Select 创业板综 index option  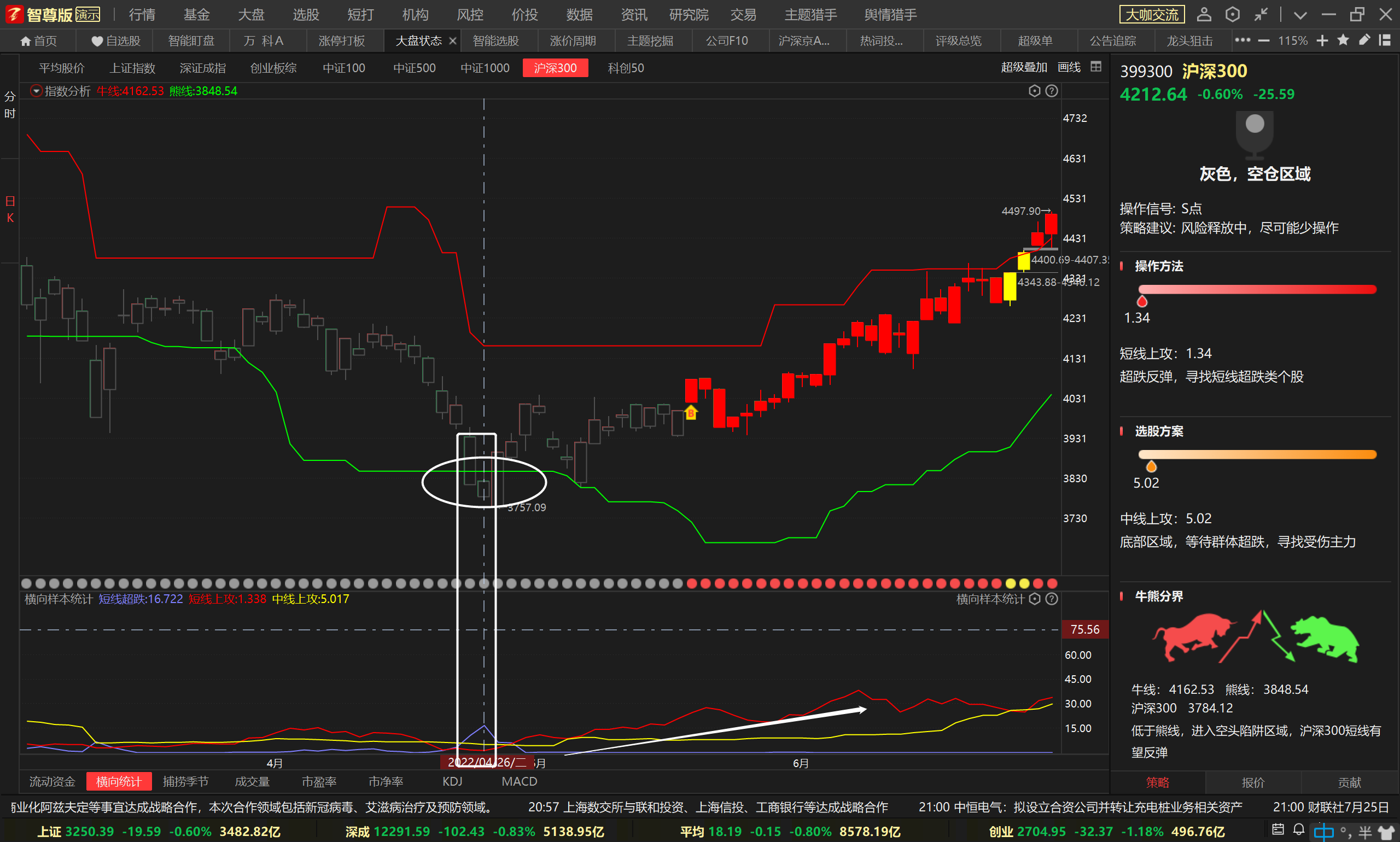click(273, 68)
